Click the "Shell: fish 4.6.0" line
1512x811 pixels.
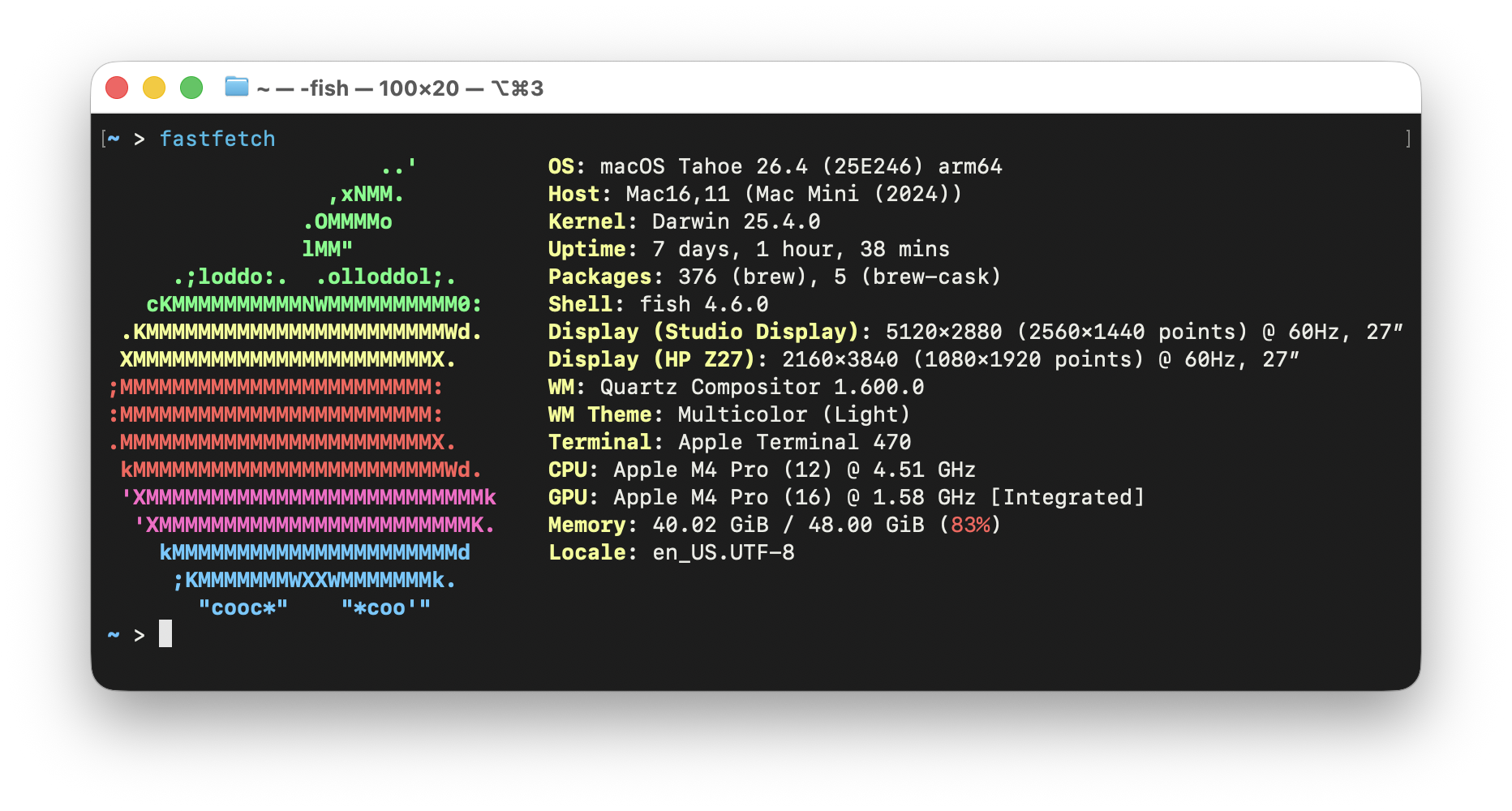coord(659,304)
